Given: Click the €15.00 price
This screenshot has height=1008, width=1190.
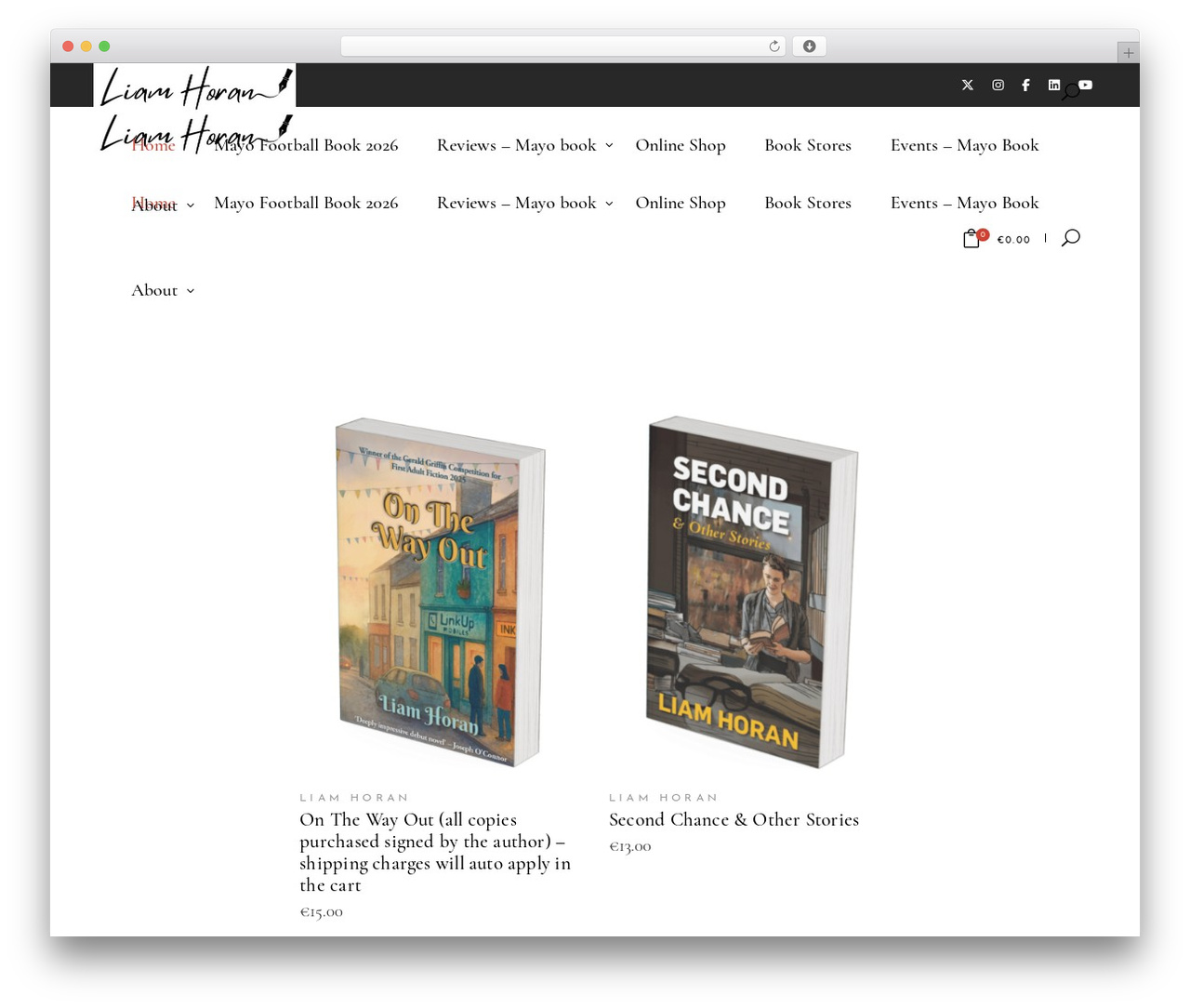Looking at the screenshot, I should point(321,912).
